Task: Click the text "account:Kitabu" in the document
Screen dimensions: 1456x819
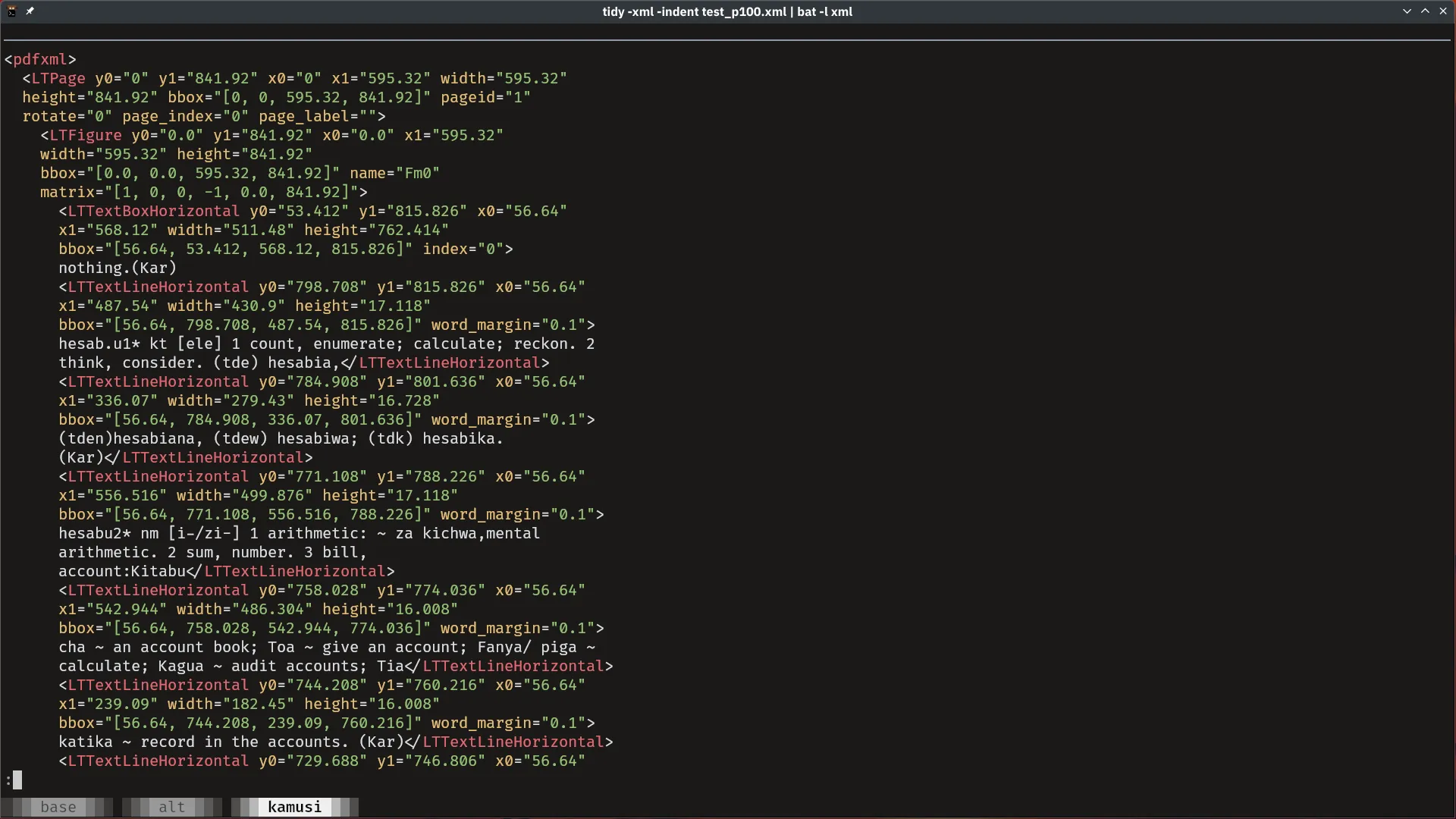Action: [121, 571]
